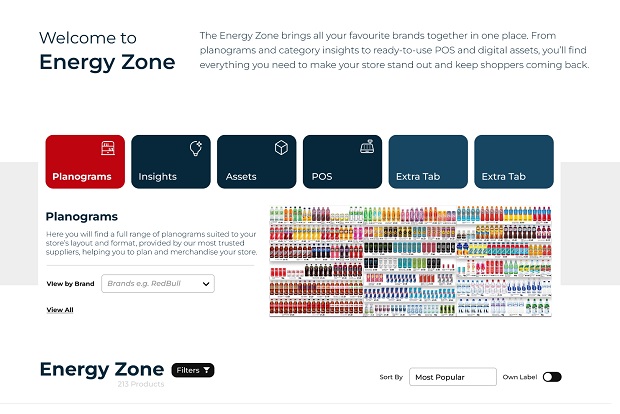Expand the View by Brand chevron arrow
This screenshot has height=414, width=620.
206,284
